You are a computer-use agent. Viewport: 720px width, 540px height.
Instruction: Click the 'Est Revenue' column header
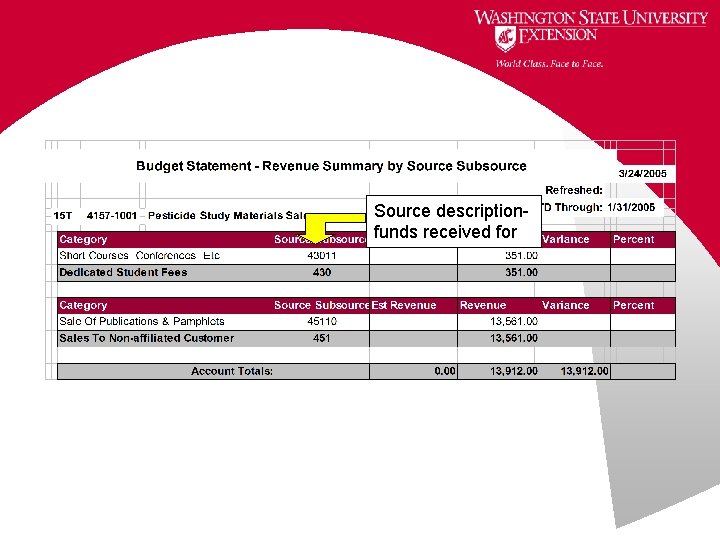404,305
